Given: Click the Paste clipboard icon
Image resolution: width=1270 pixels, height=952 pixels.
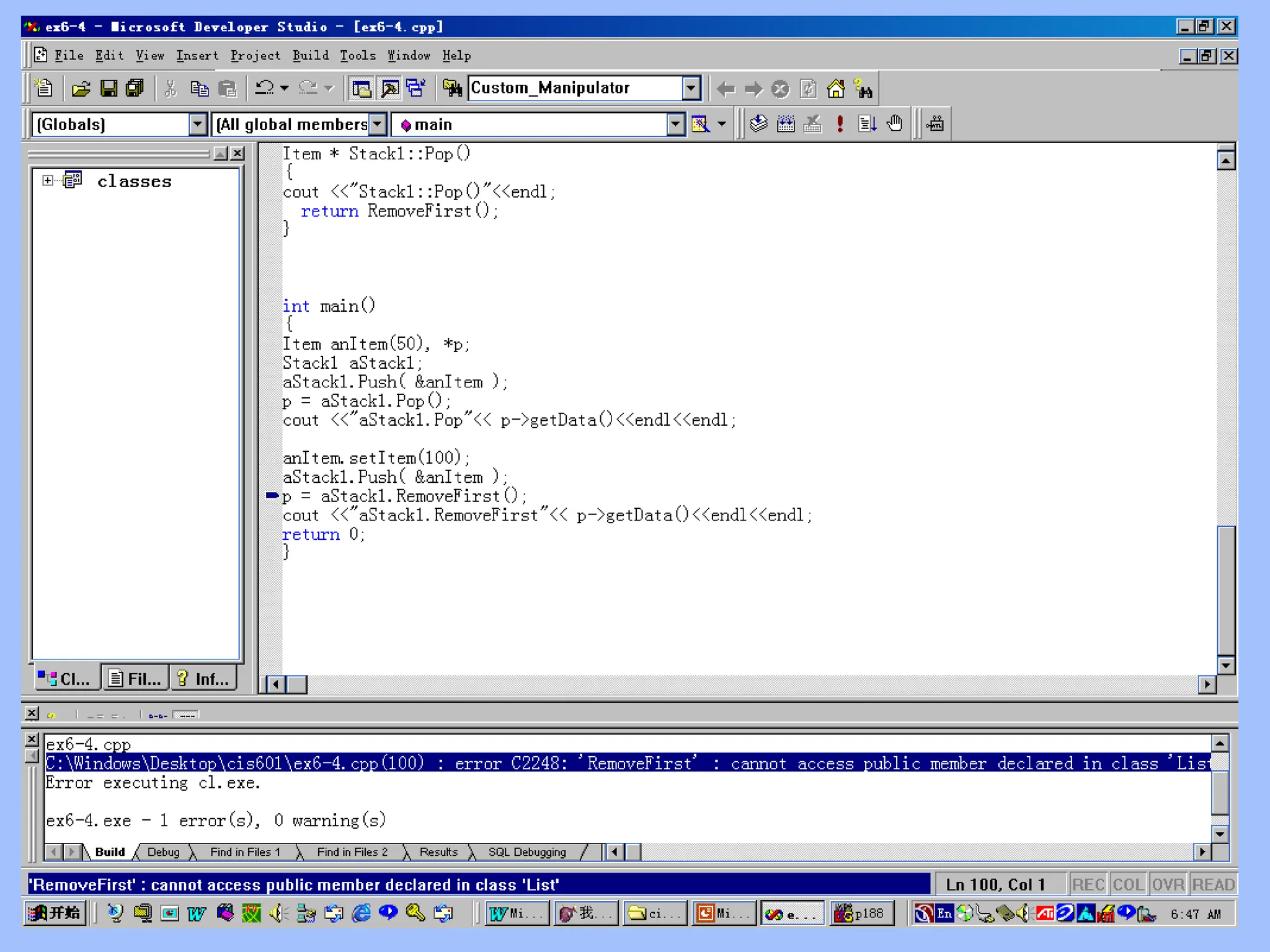Looking at the screenshot, I should coord(228,89).
